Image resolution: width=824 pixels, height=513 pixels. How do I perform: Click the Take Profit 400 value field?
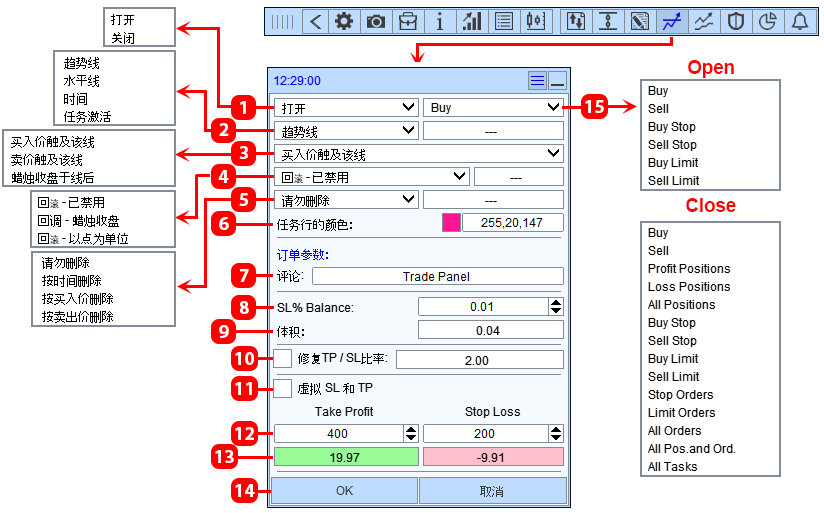tap(339, 434)
